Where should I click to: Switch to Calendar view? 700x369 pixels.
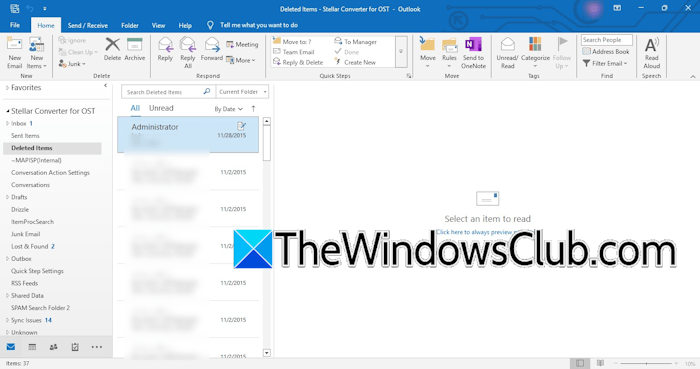(32, 347)
